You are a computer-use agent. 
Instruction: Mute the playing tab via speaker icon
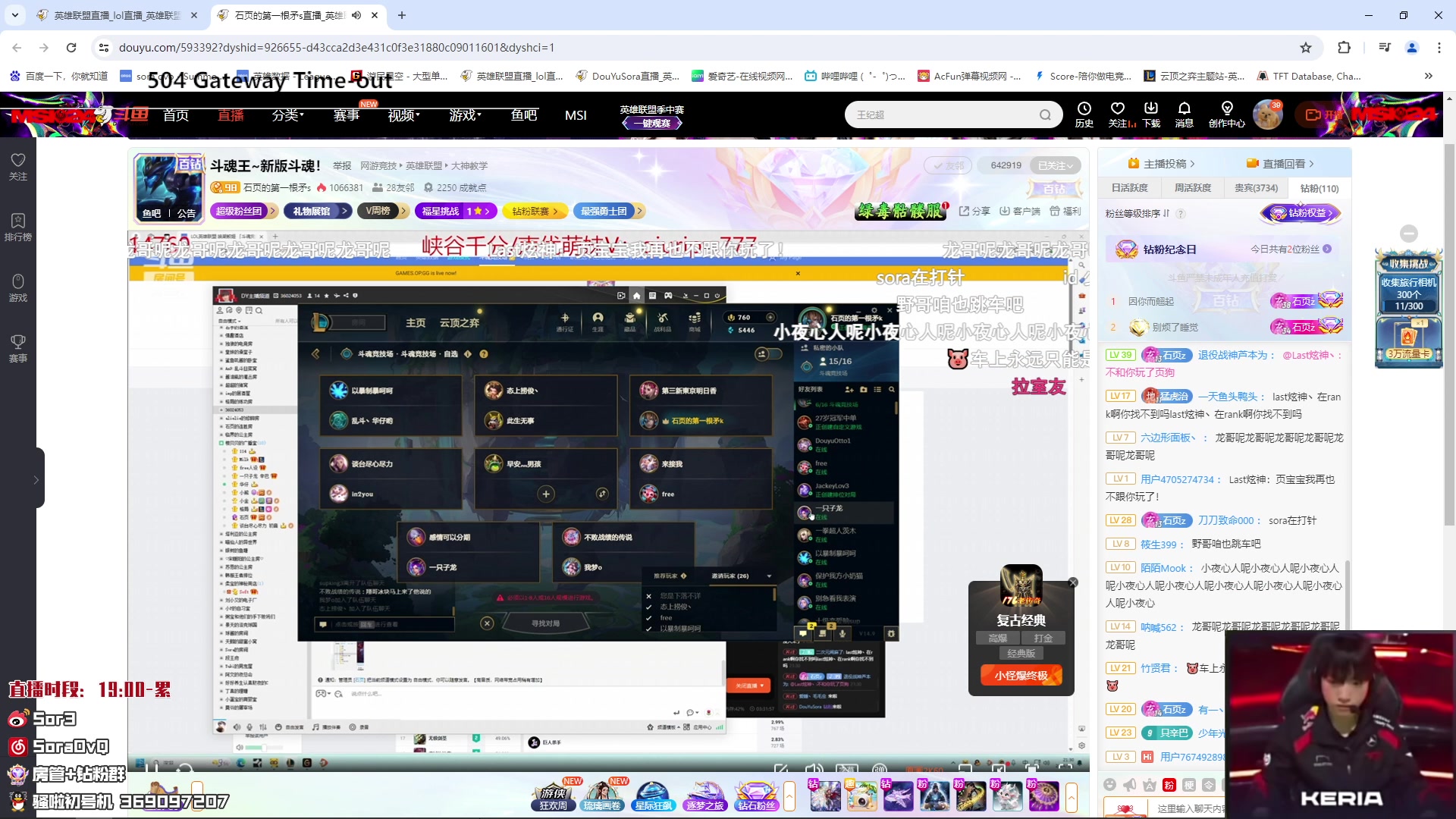coord(356,15)
